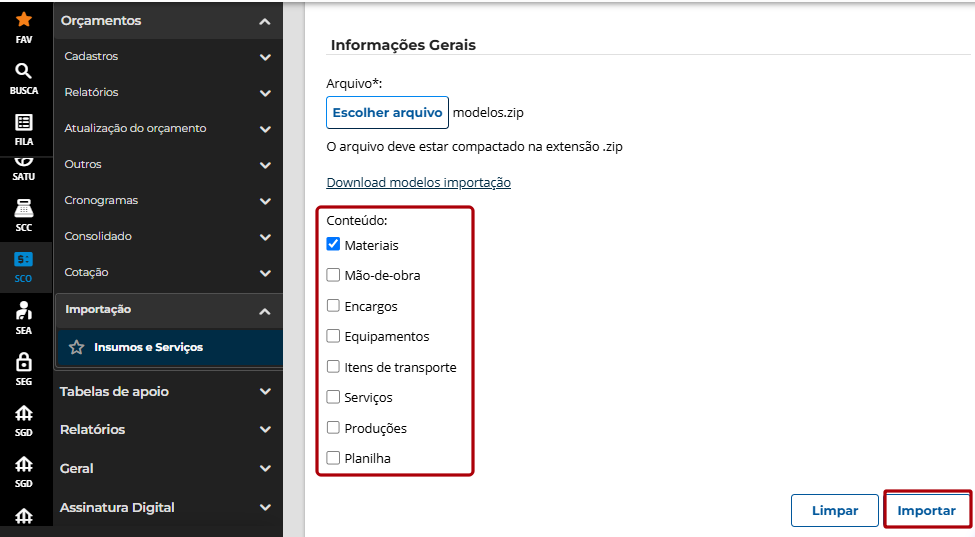This screenshot has height=537, width=975.
Task: Open the top-level Relatórios section below Tabelas de apoio
Action: 93,429
